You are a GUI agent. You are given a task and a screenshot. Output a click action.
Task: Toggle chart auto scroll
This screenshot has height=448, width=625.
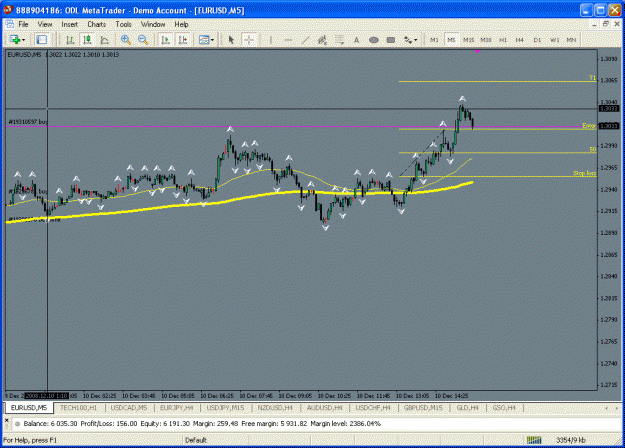(165, 40)
